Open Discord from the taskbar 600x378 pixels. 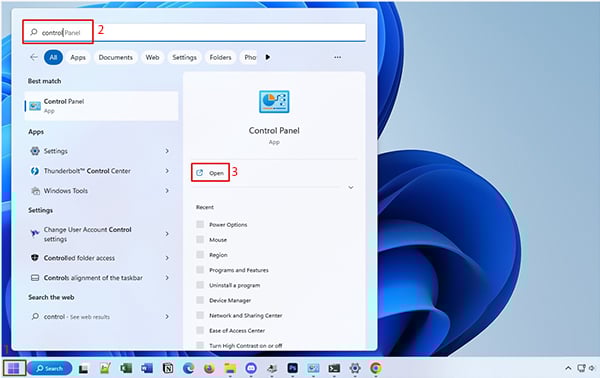(251, 368)
